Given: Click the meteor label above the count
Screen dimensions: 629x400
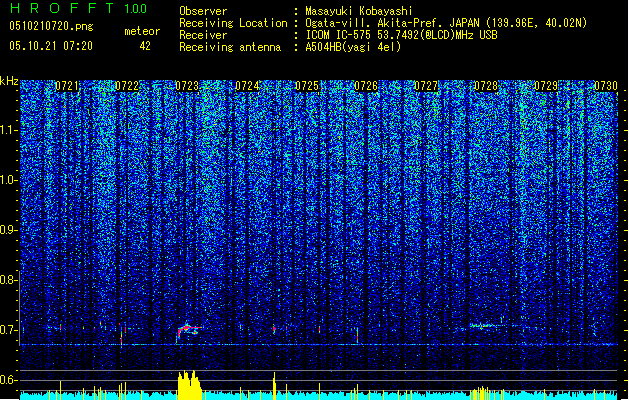Looking at the screenshot, I should coord(142,31).
